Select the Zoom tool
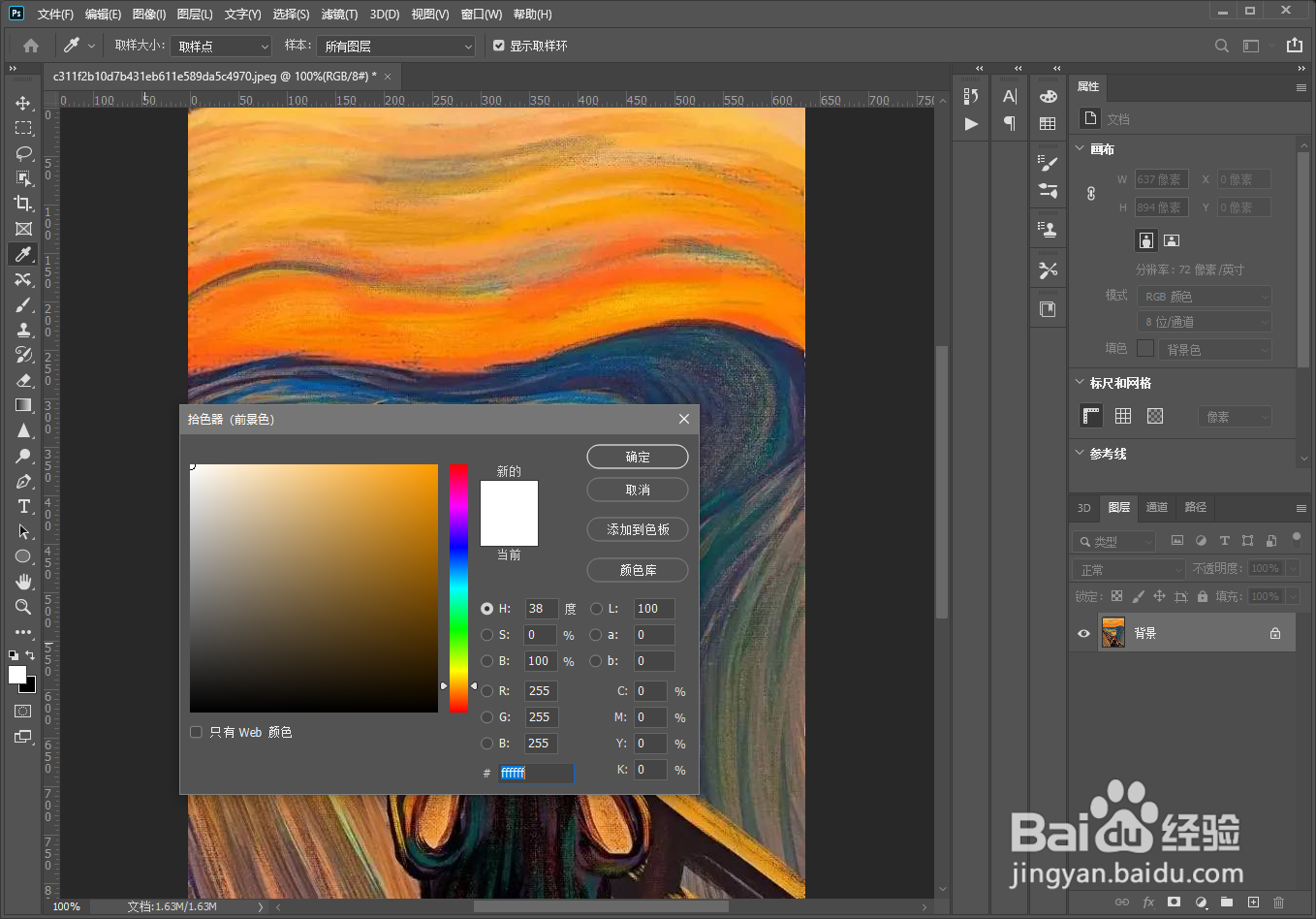The height and width of the screenshot is (919, 1316). click(23, 607)
